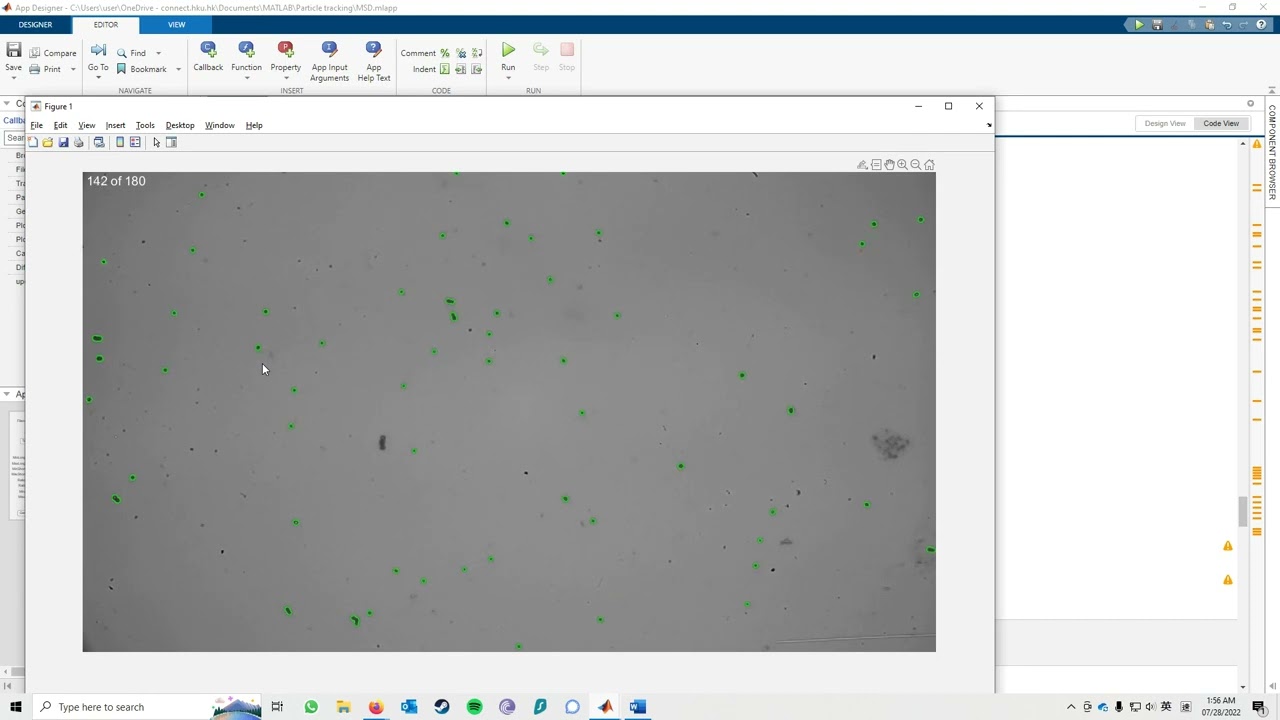Switch to Design View

tap(1165, 123)
